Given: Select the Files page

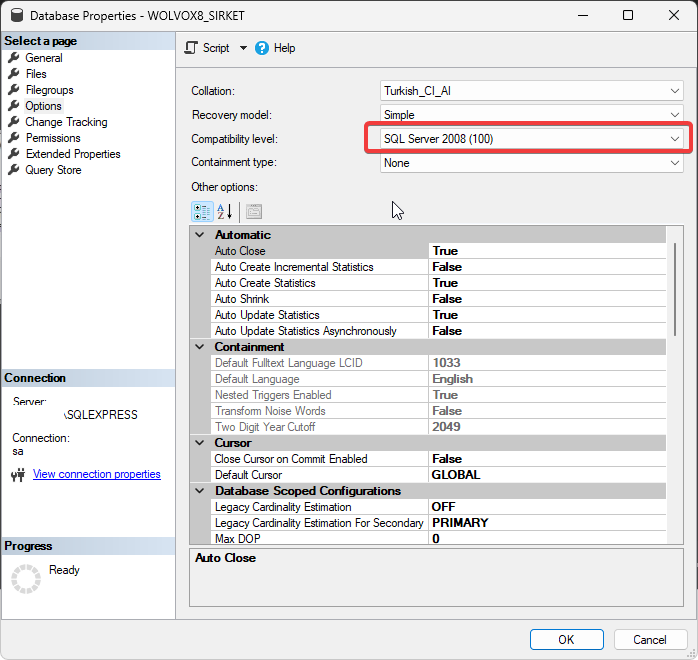Looking at the screenshot, I should (x=36, y=74).
